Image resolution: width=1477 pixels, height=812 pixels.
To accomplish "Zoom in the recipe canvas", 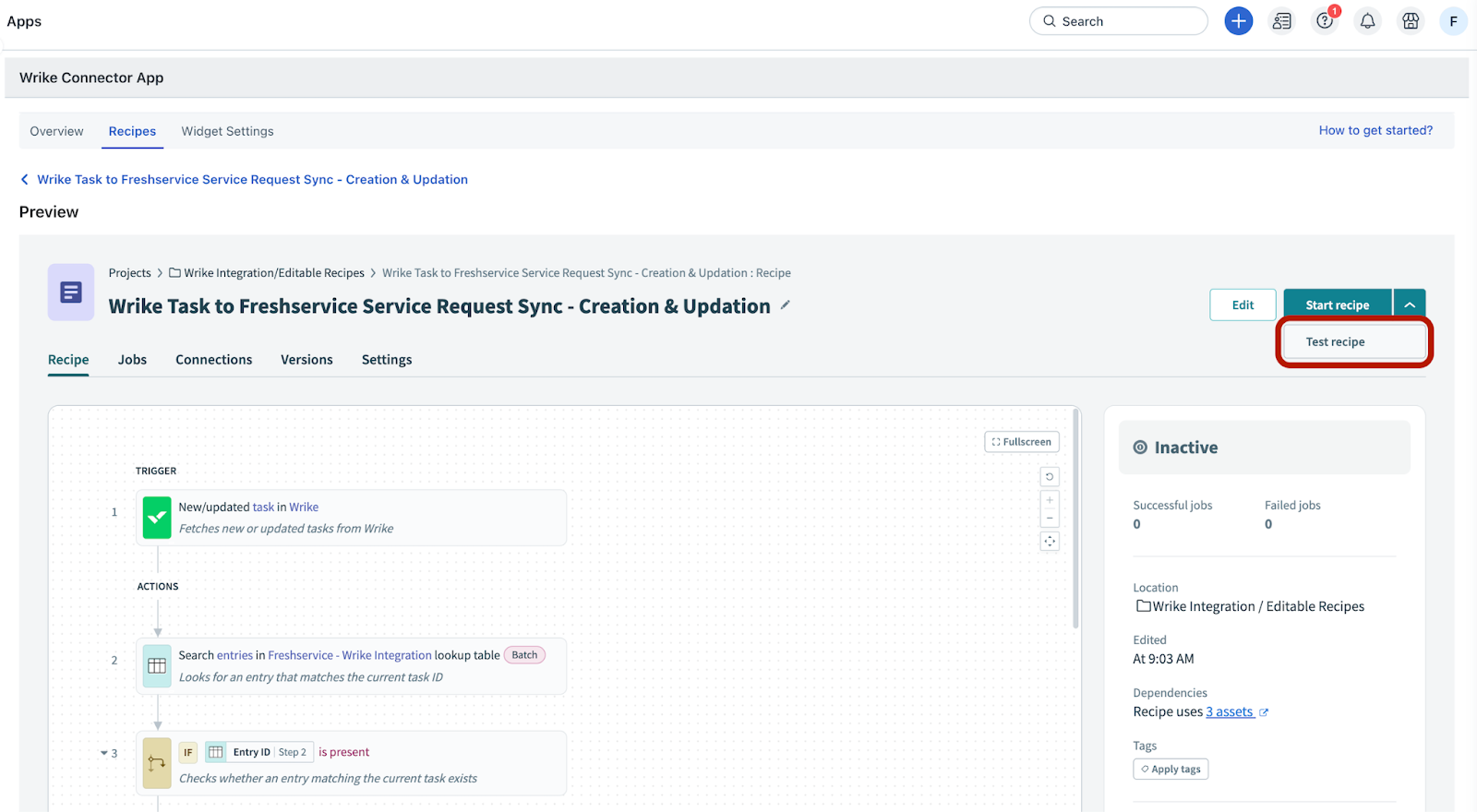I will [x=1050, y=500].
